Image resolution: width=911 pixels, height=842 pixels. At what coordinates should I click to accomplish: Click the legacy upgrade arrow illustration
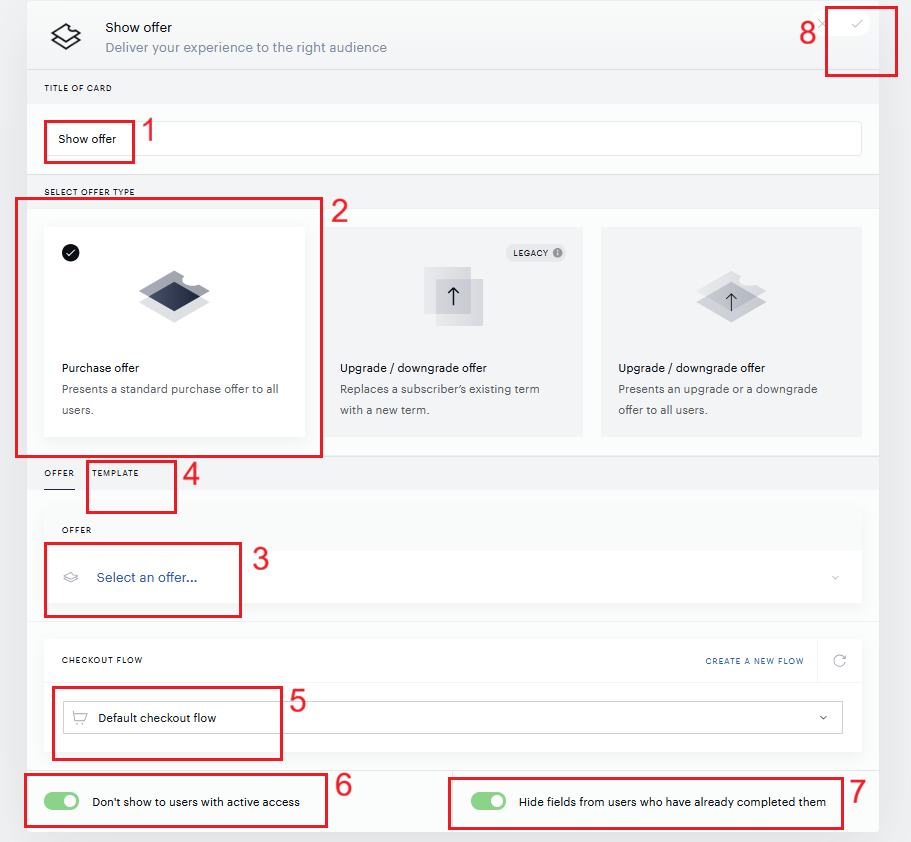pos(453,296)
